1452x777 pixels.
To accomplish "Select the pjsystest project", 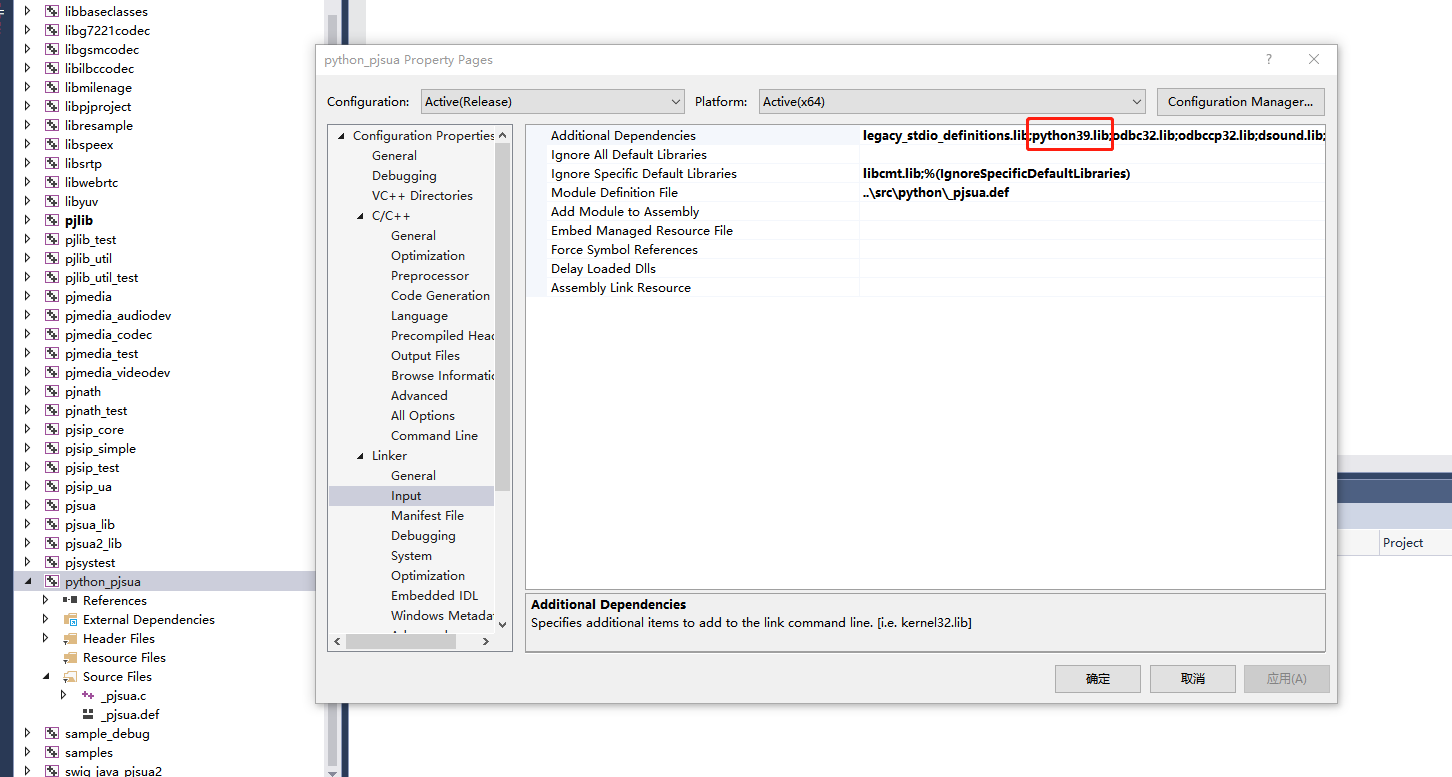I will click(x=90, y=563).
